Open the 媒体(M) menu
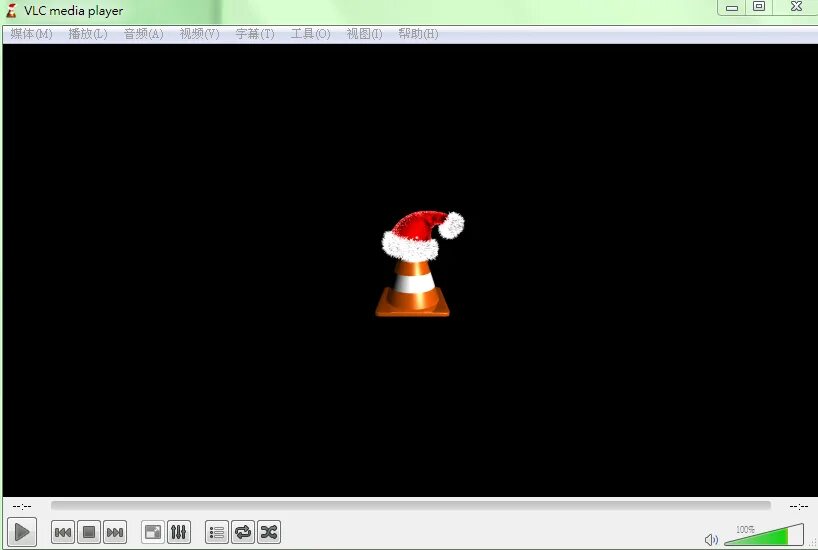 (31, 34)
